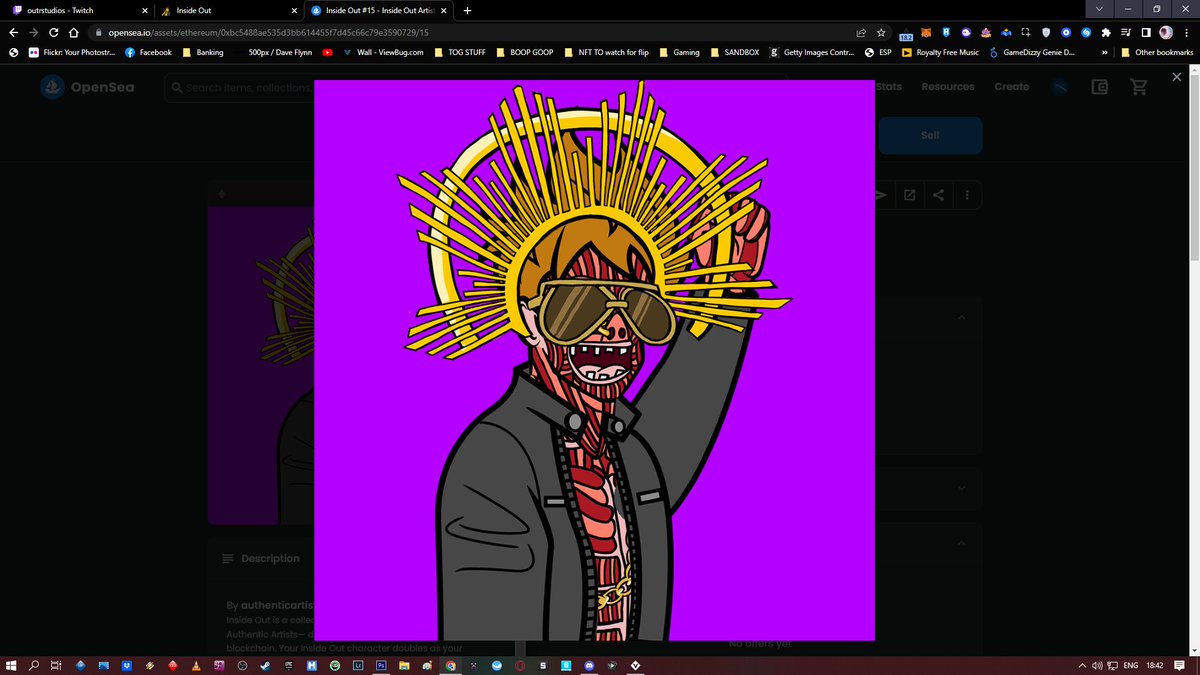Bookmark this page with the star
Image resolution: width=1200 pixels, height=675 pixels.
coord(880,32)
